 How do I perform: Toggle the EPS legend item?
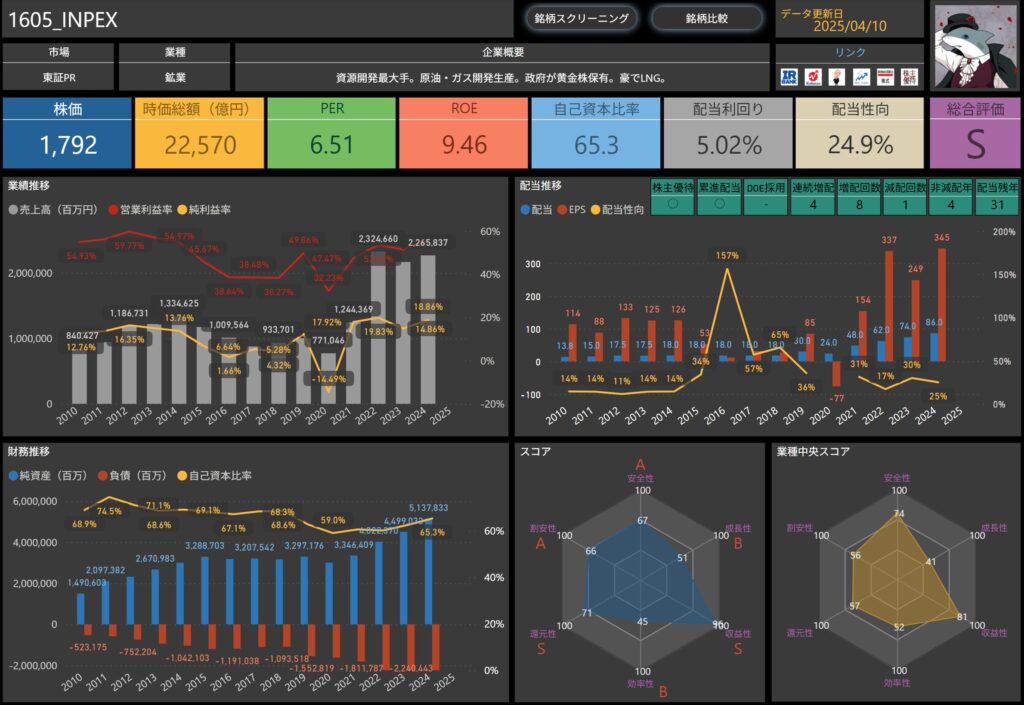click(571, 210)
